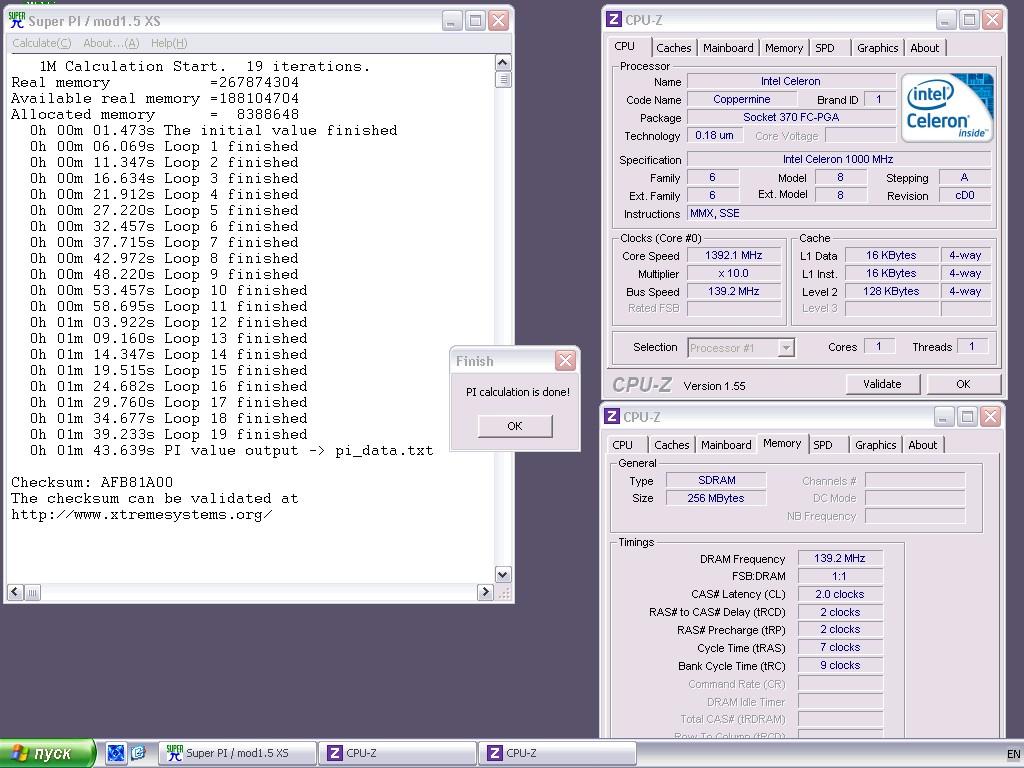Select the About tab in the lower CPU-Z window
1024x768 pixels.
coord(923,445)
